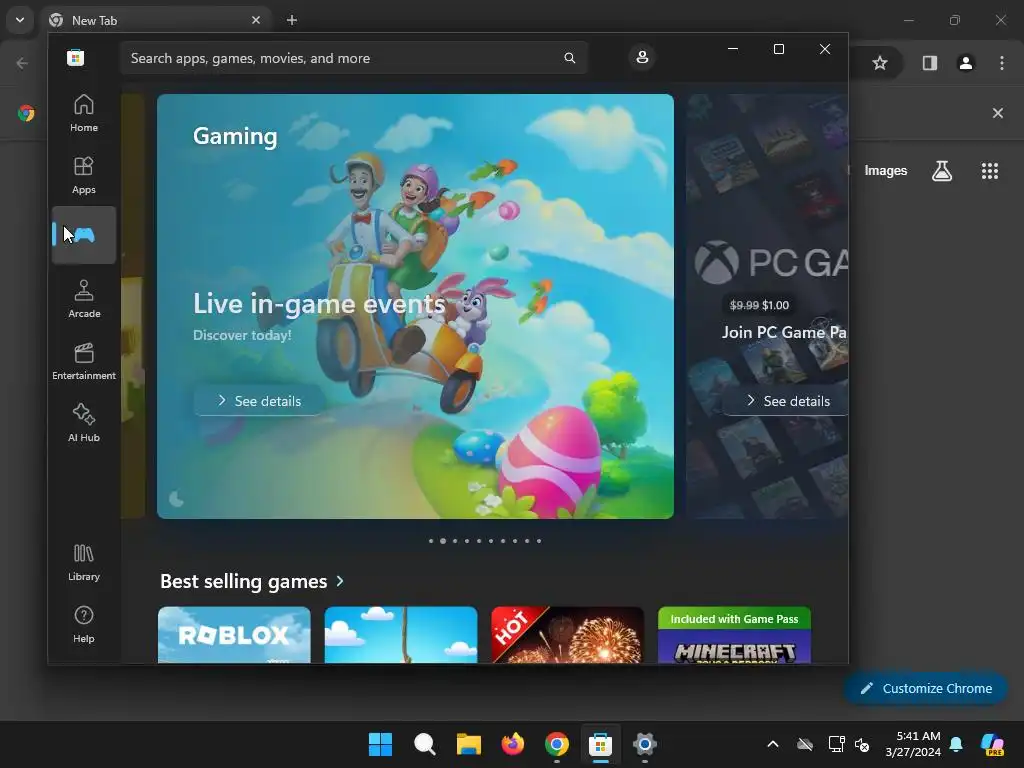1024x768 pixels.
Task: Open taskbar Search icon
Action: coord(424,744)
